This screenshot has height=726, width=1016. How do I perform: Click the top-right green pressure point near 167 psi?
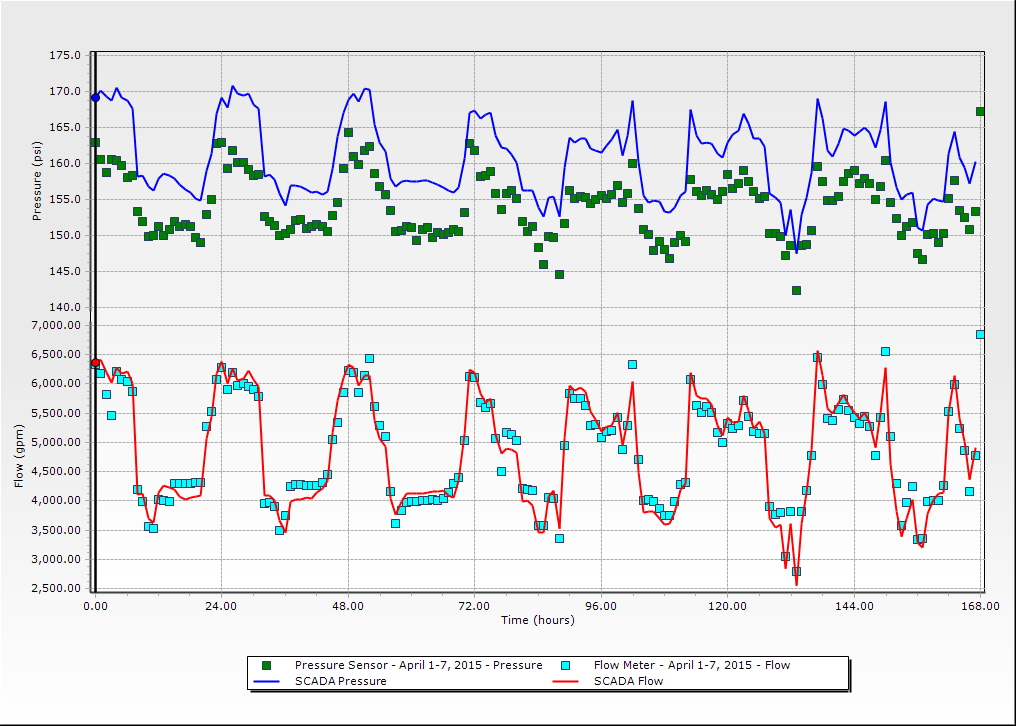(x=980, y=111)
